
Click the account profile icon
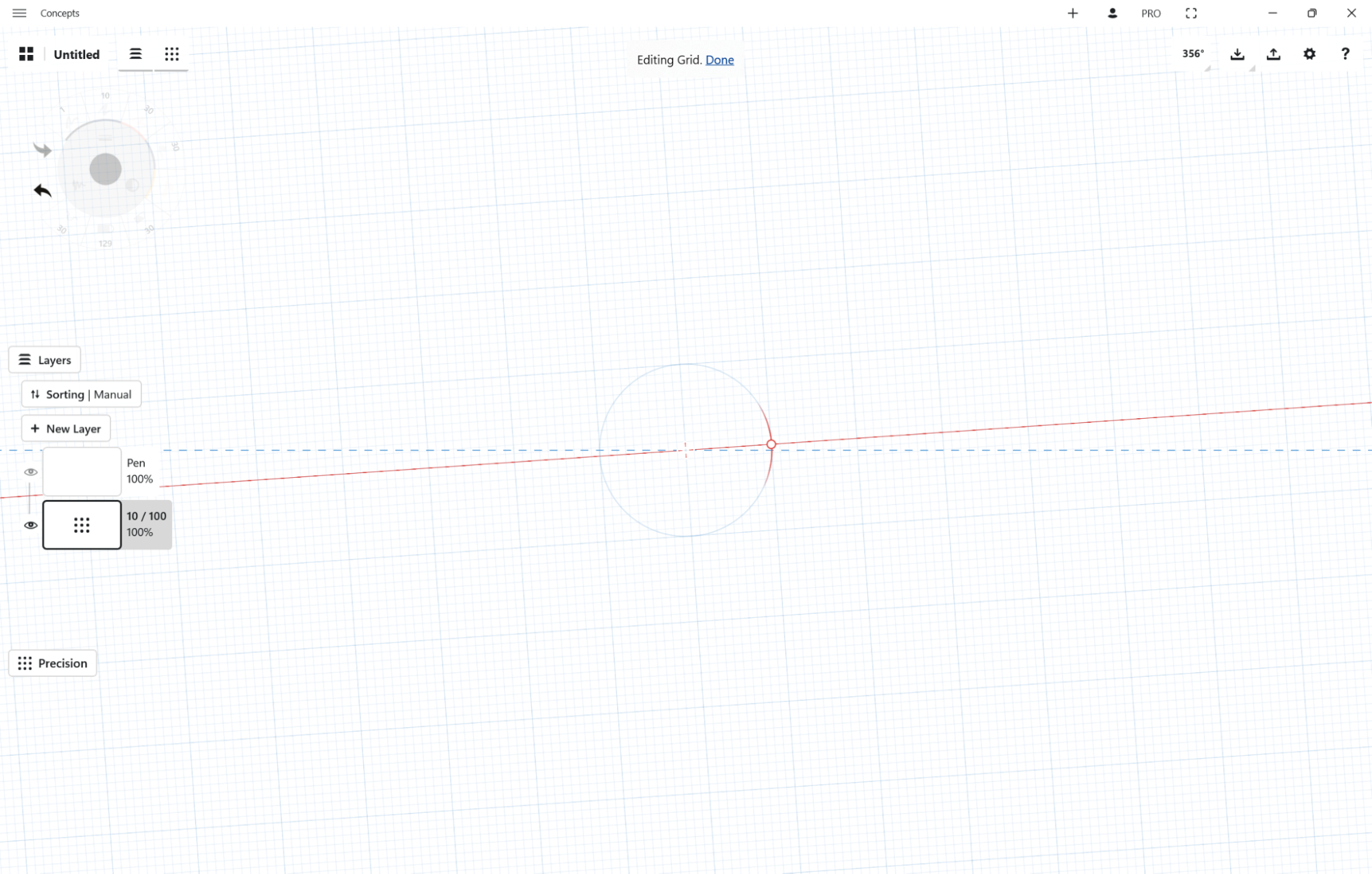pos(1112,13)
